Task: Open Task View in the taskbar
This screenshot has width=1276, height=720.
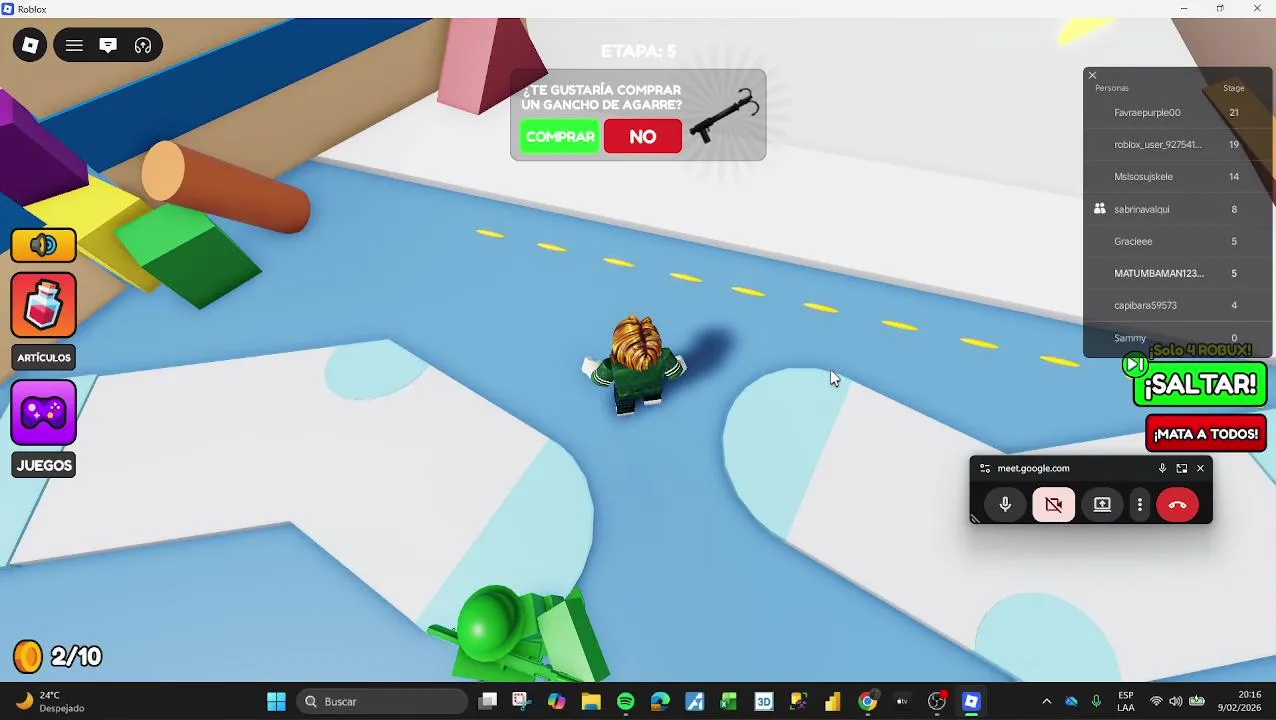Action: [487, 701]
